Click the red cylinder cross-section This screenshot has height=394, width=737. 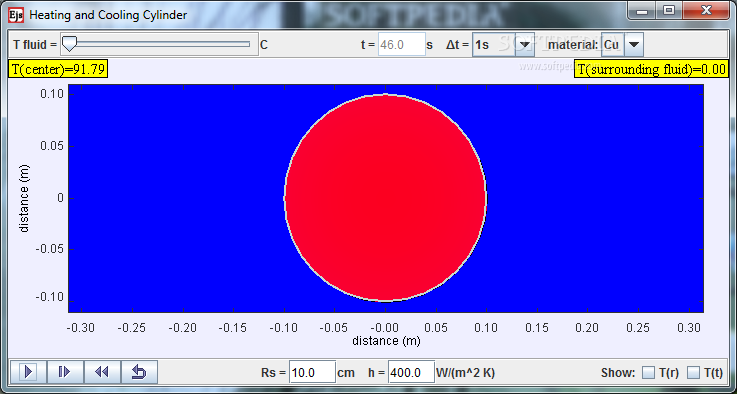coord(385,197)
